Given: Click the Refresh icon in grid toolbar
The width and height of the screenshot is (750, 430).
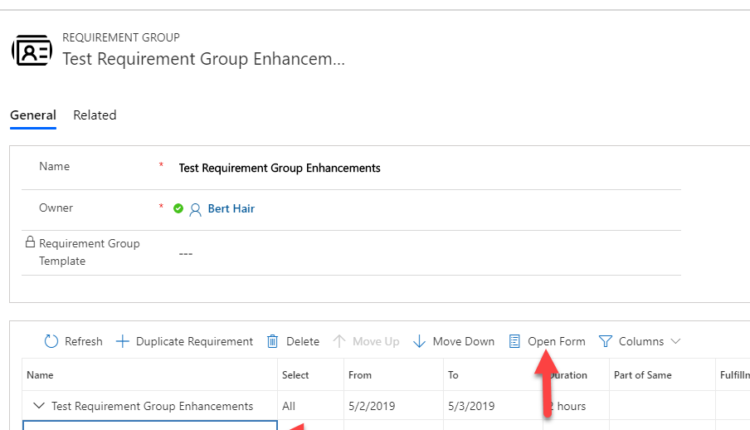Looking at the screenshot, I should pos(51,342).
